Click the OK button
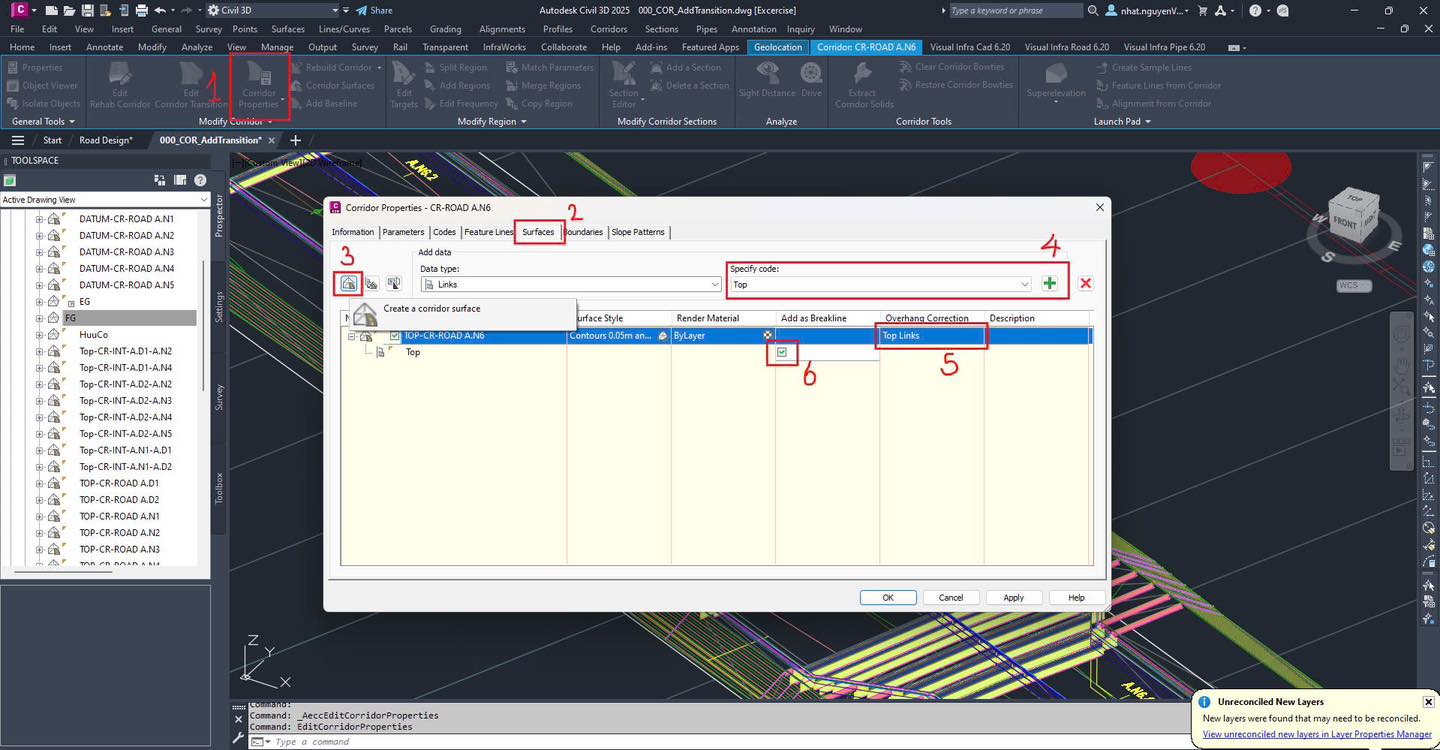The height and width of the screenshot is (750, 1440). 888,597
